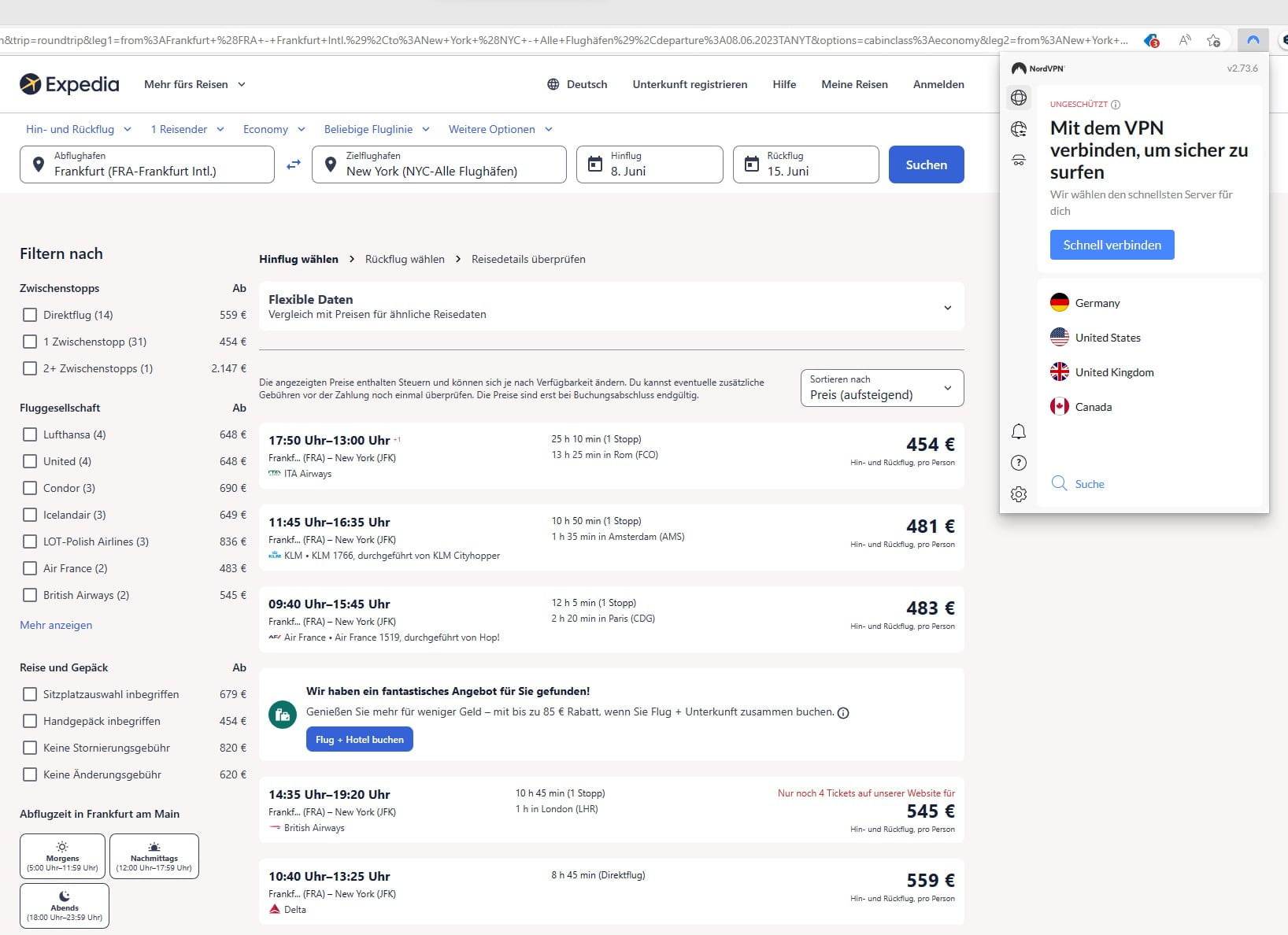Click the info icon next to UNGESCHÜTZT
Screen dimensions: 1288x935
(1116, 104)
